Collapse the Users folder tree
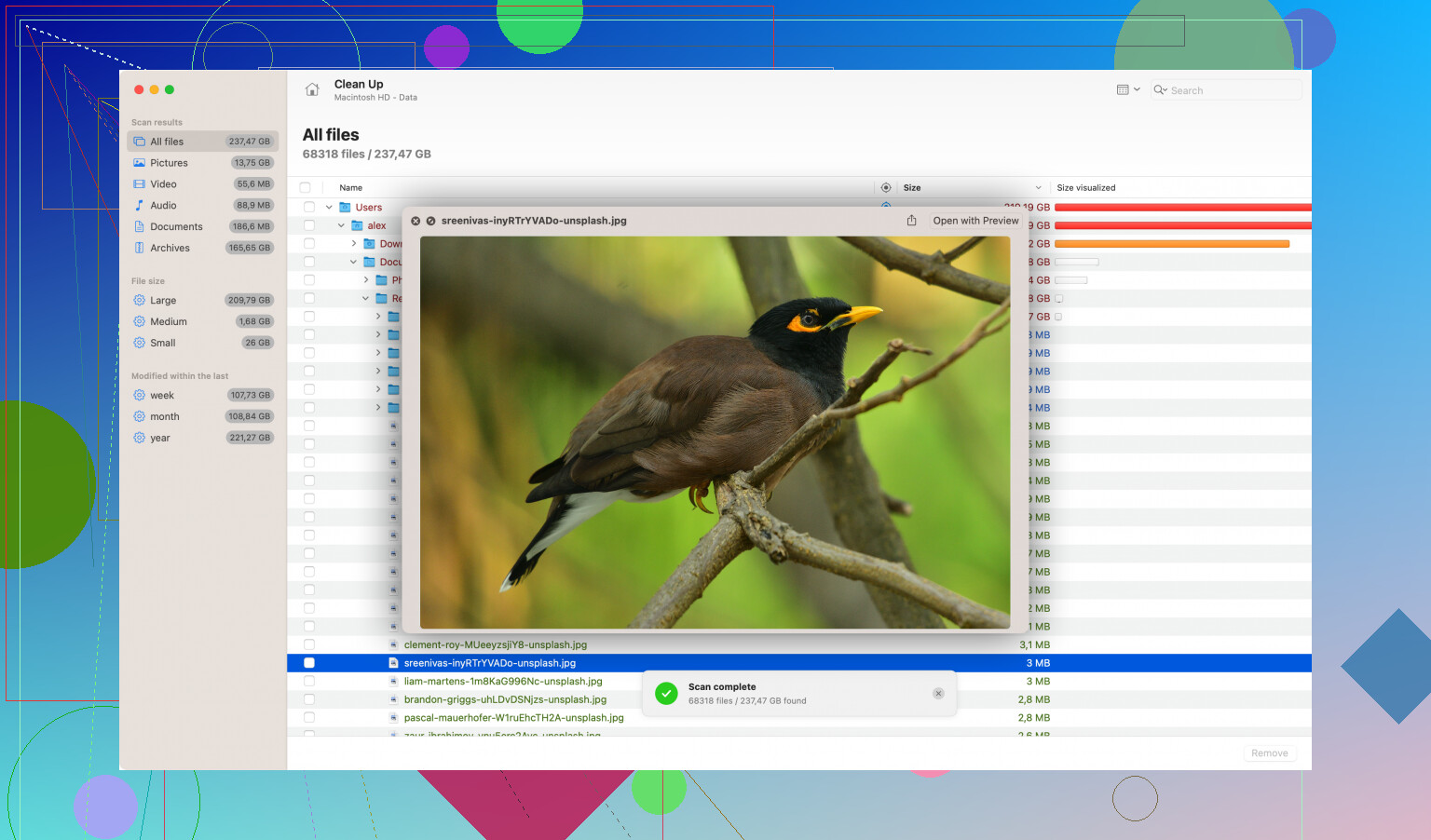 [x=329, y=208]
